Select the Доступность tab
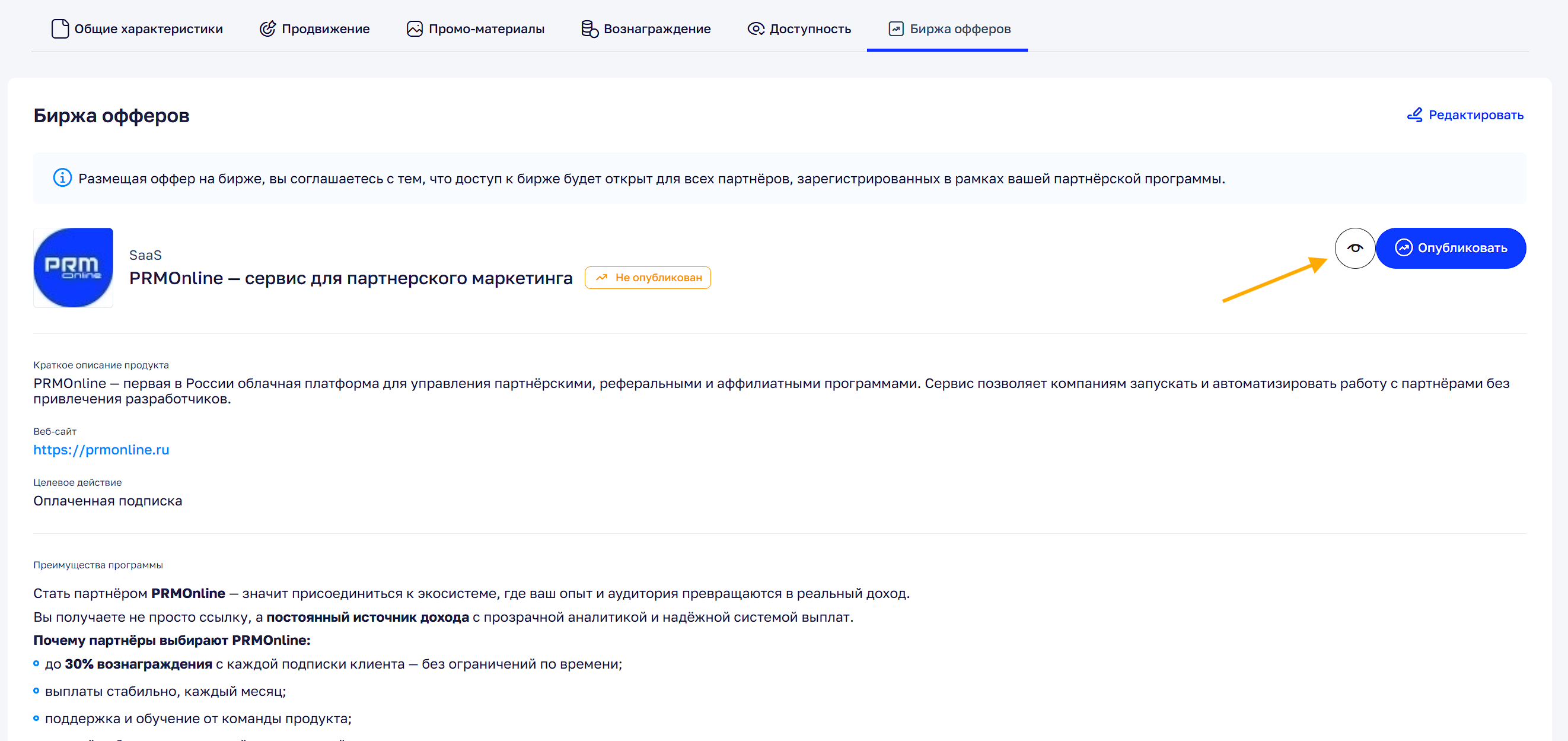 tap(810, 28)
